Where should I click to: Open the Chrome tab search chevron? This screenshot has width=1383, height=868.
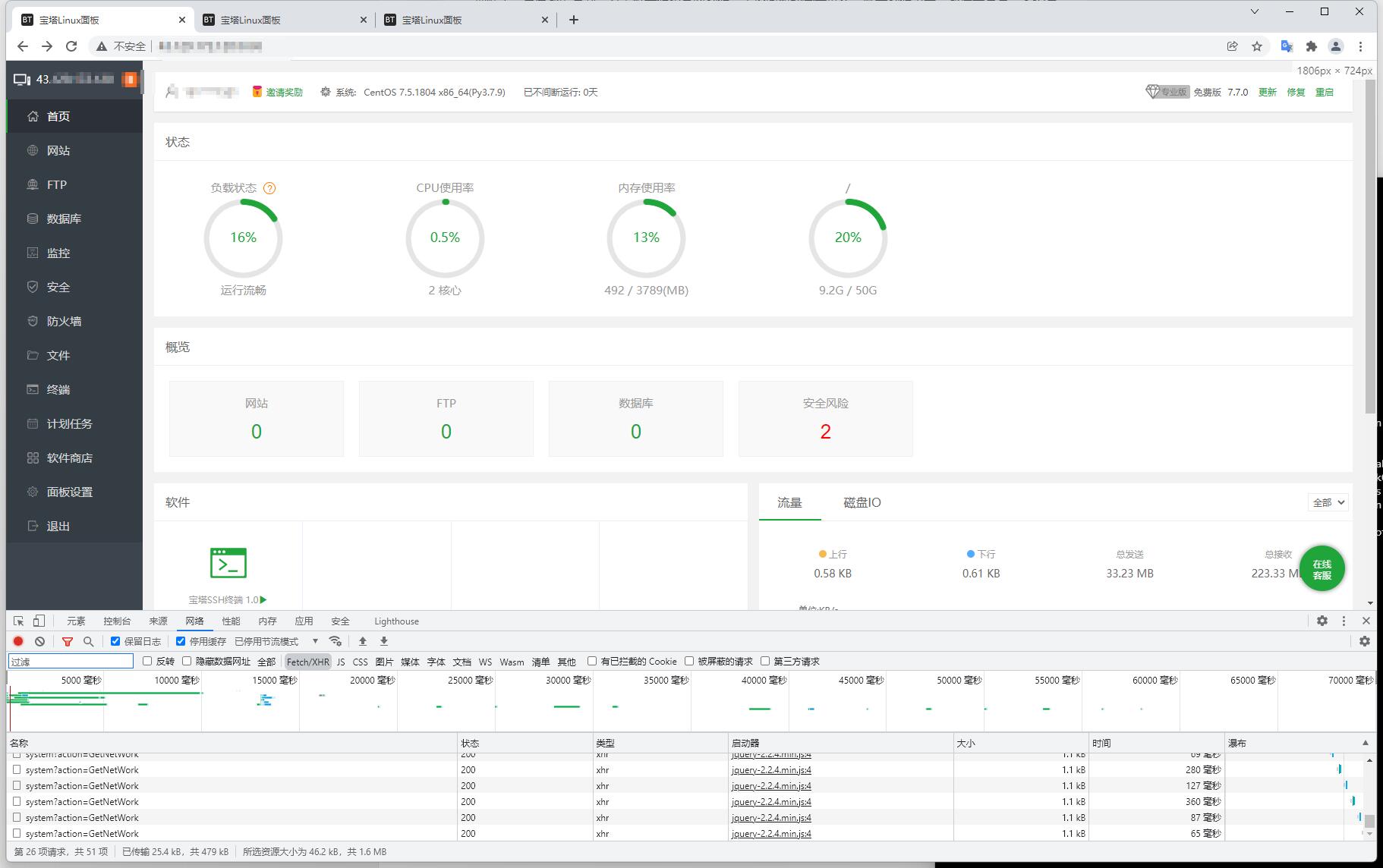[x=1255, y=11]
